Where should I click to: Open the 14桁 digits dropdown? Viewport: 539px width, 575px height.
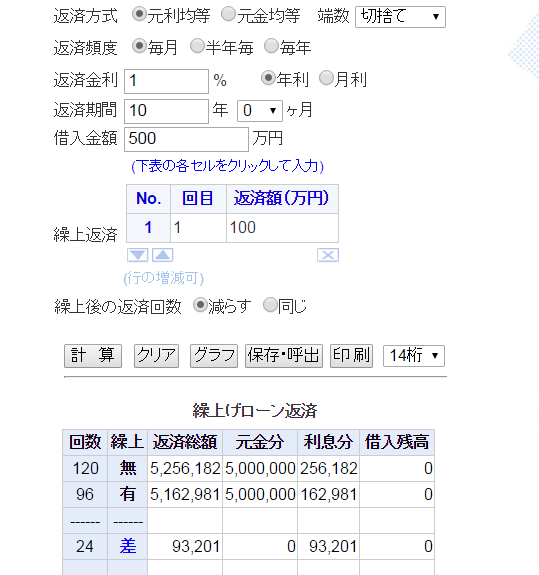coord(414,356)
